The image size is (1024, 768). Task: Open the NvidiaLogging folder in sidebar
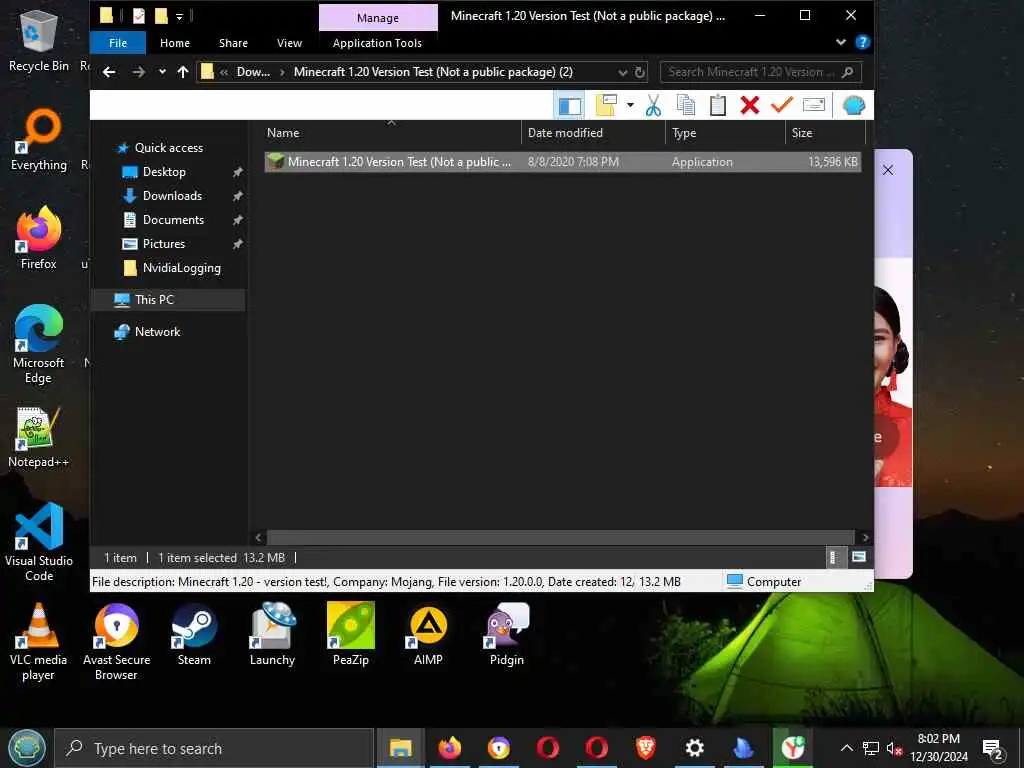(x=182, y=268)
